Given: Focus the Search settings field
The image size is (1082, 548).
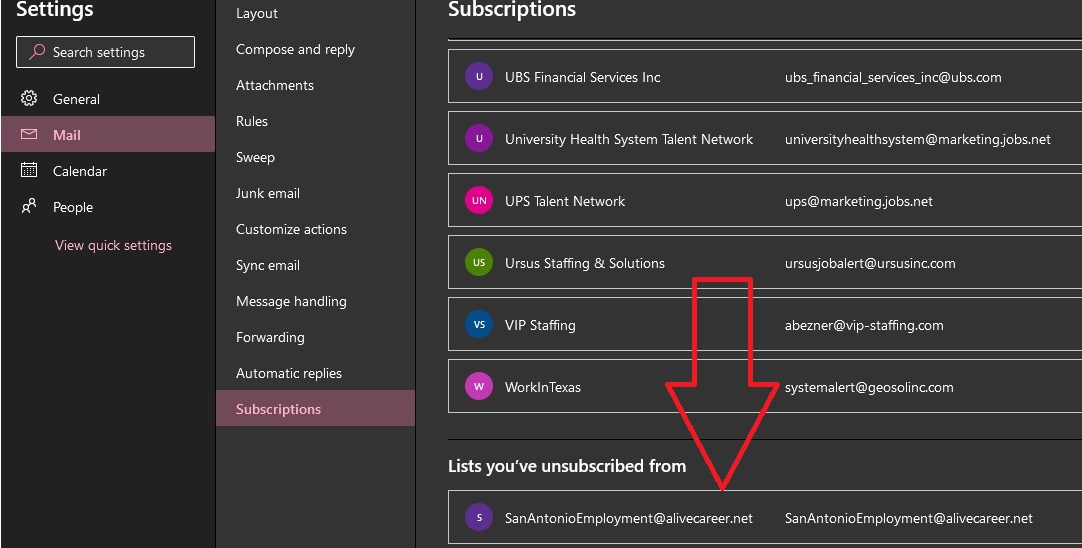Looking at the screenshot, I should 106,52.
